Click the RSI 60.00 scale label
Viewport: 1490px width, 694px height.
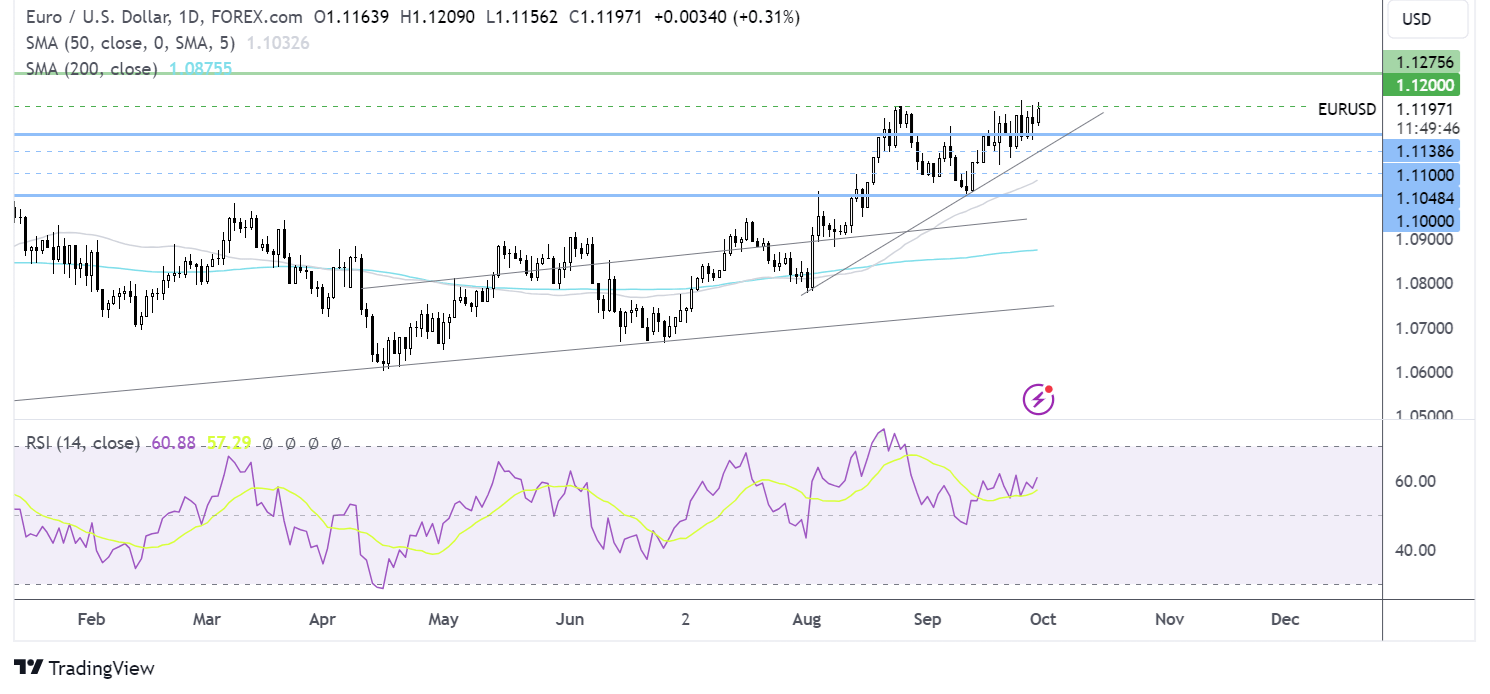1416,481
